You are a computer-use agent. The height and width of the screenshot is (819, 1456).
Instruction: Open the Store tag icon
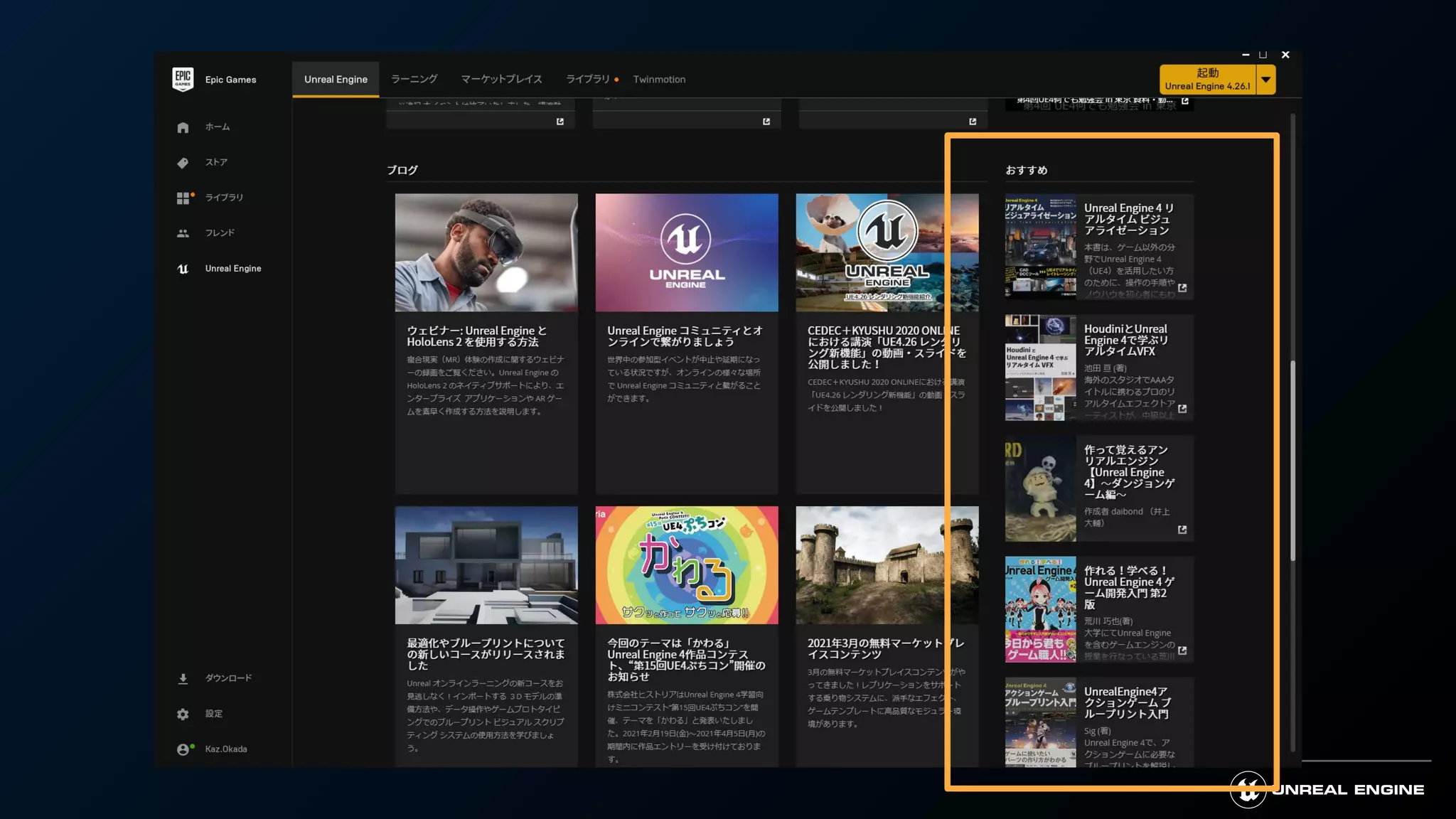(x=183, y=163)
